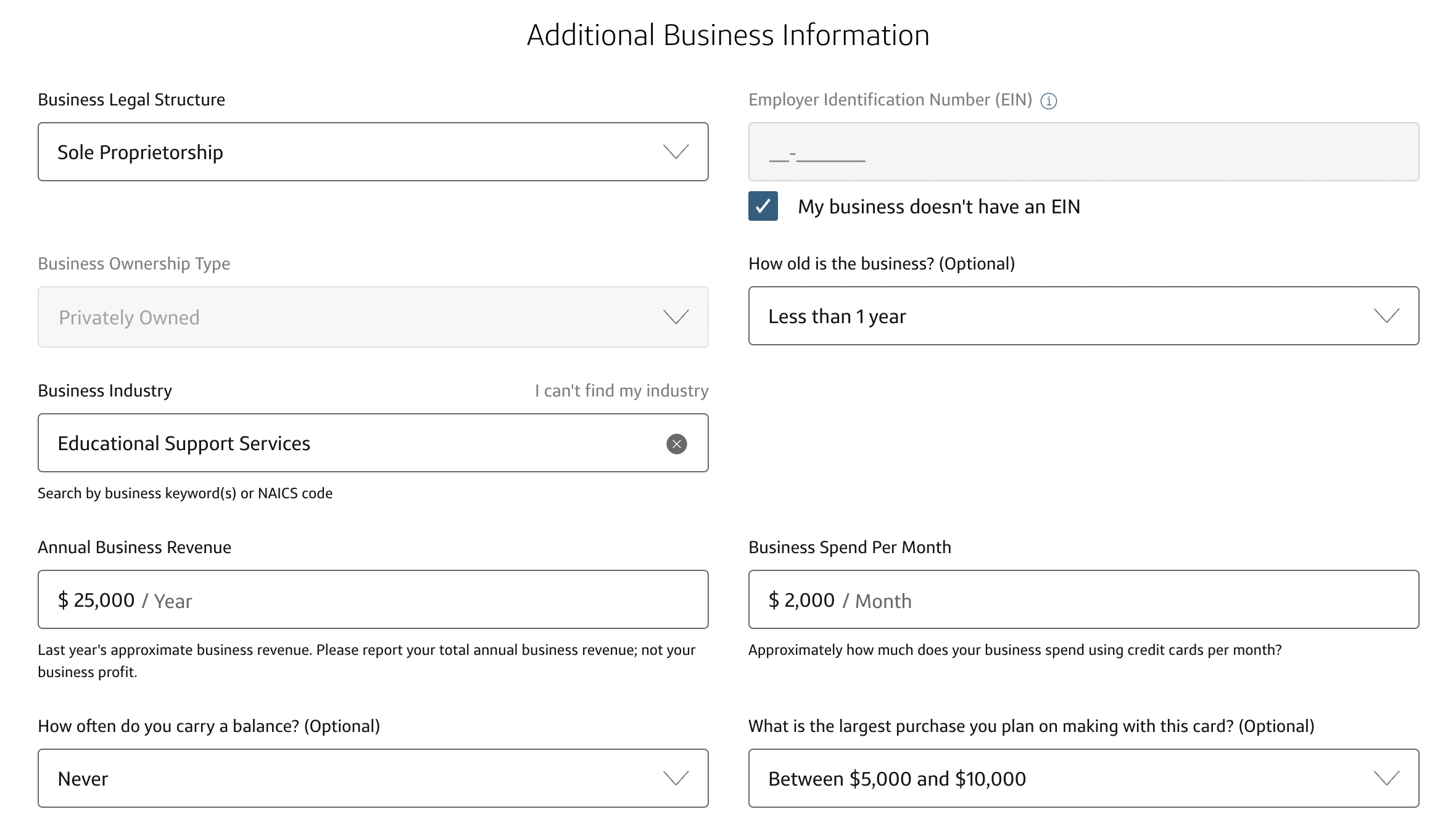Click the chevron in Business Legal Structure
1456x830 pixels.
676,152
